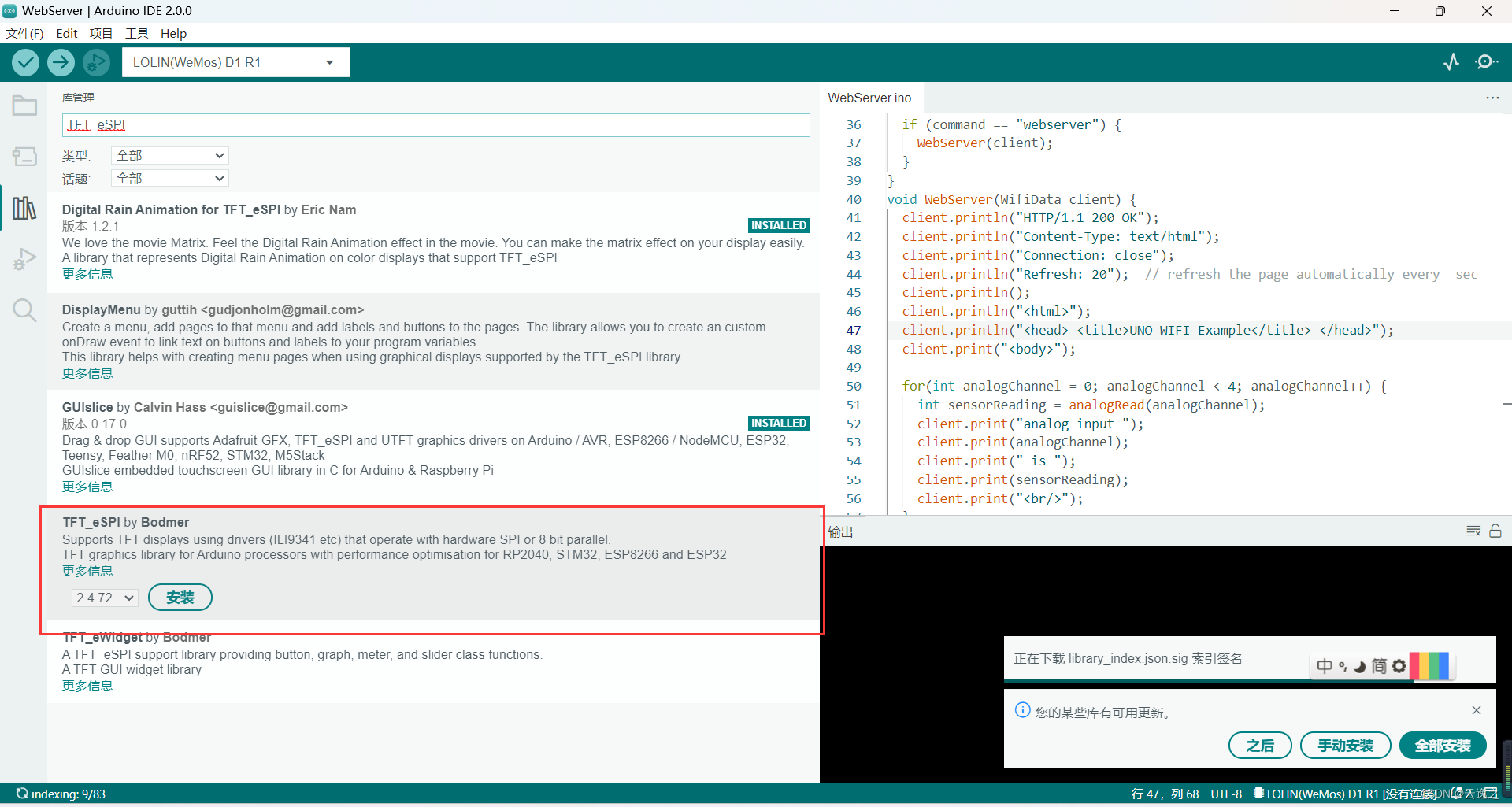Click the UTF-8 encoding status entry

[1226, 794]
